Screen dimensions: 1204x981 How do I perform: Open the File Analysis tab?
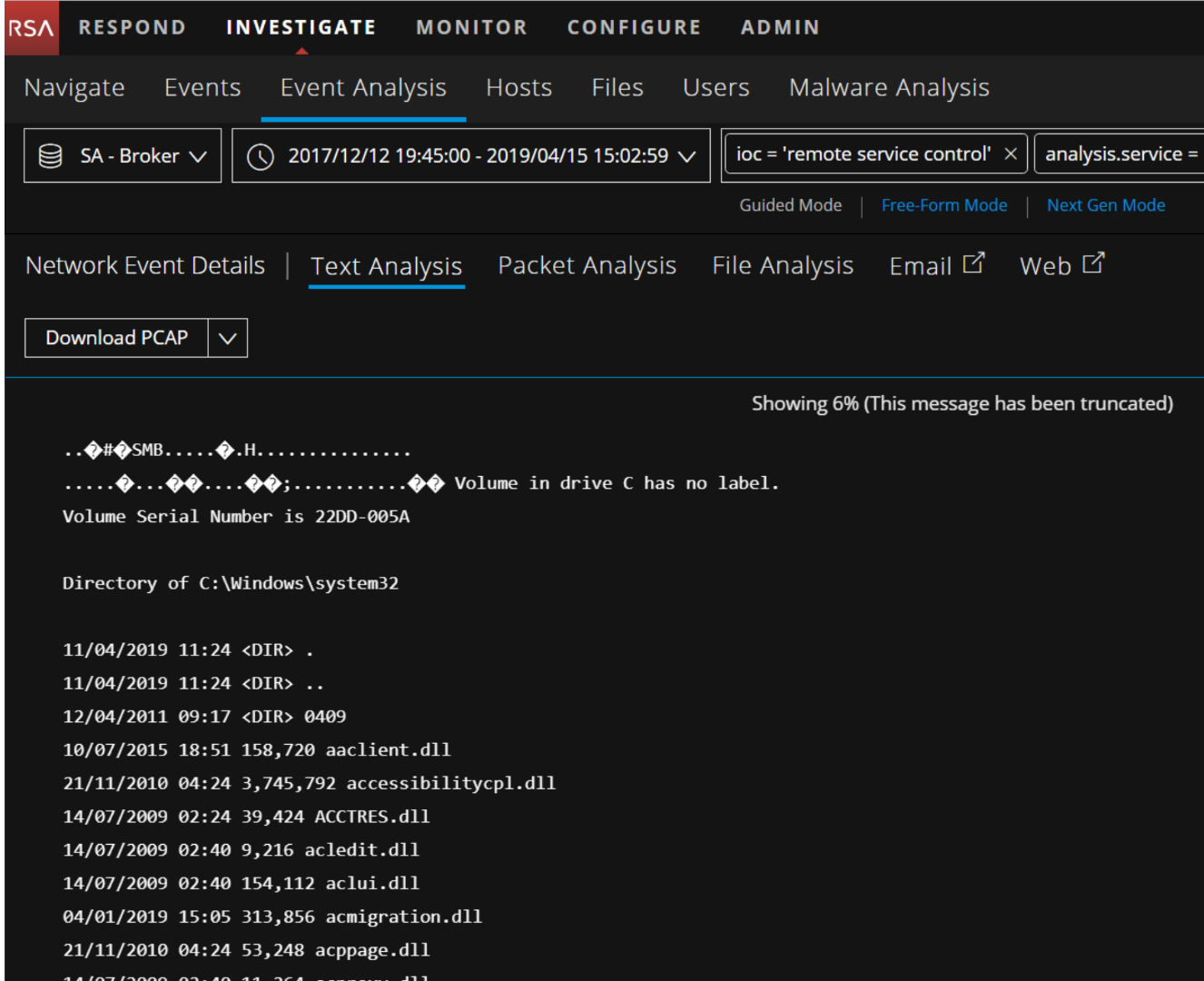pos(782,265)
